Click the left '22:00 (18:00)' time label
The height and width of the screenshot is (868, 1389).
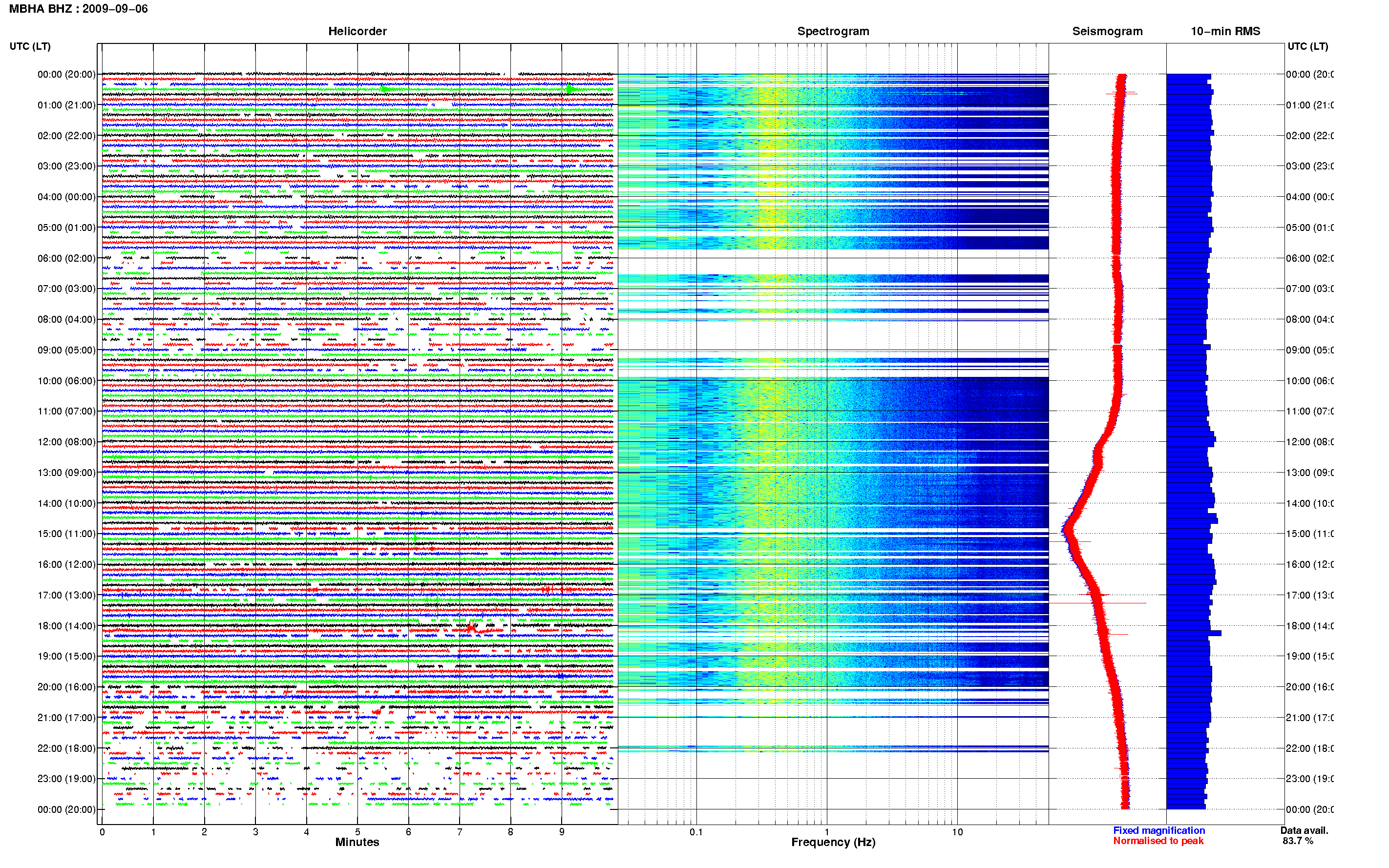66,748
